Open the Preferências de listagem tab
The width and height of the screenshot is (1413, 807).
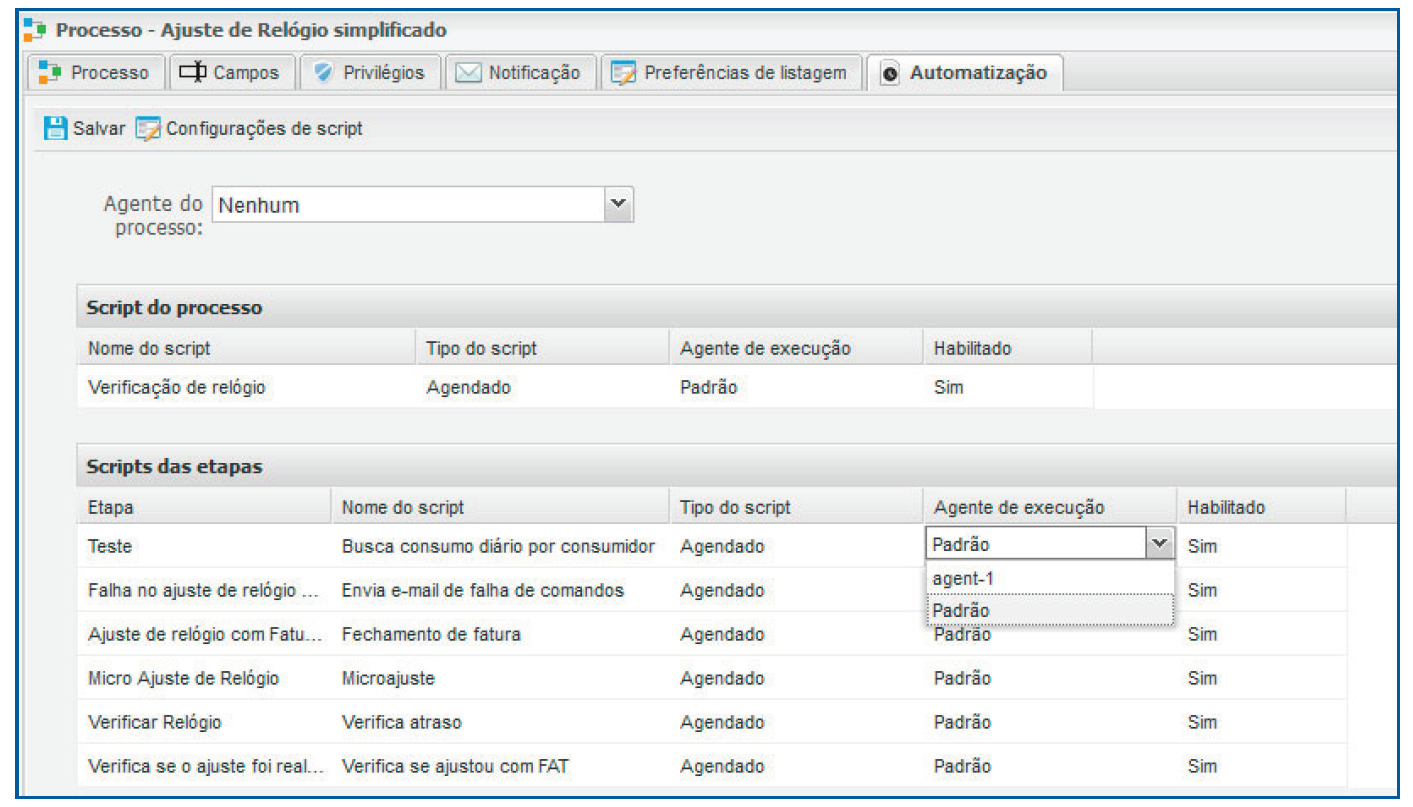tap(744, 73)
